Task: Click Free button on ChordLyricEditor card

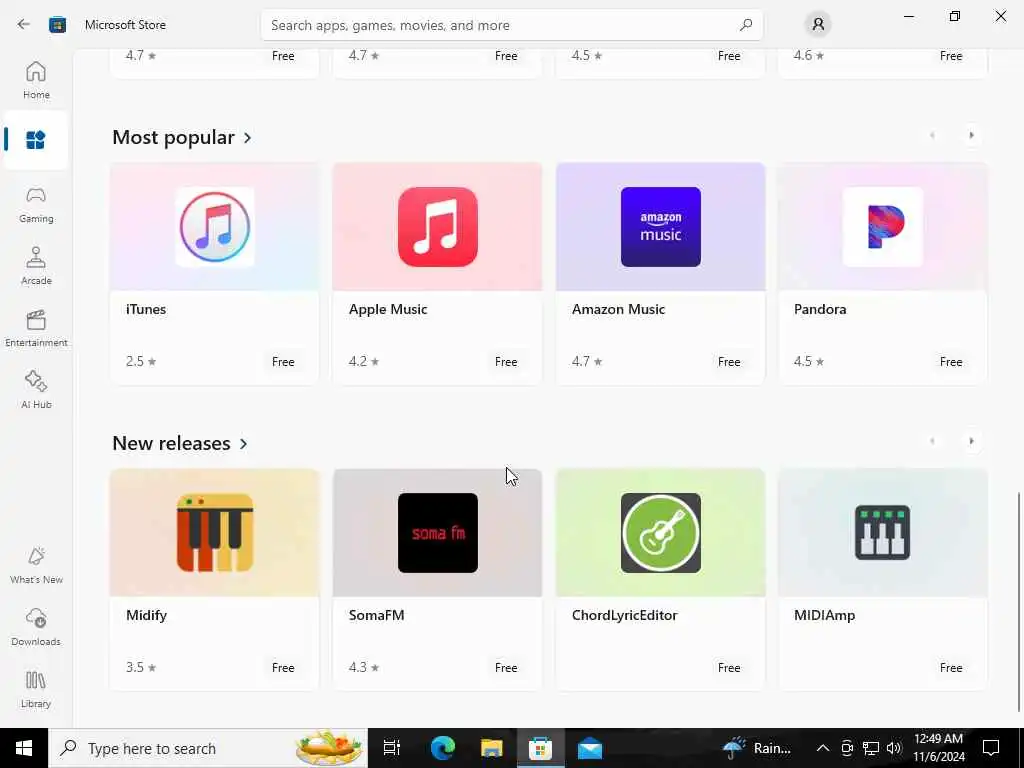Action: [x=729, y=667]
